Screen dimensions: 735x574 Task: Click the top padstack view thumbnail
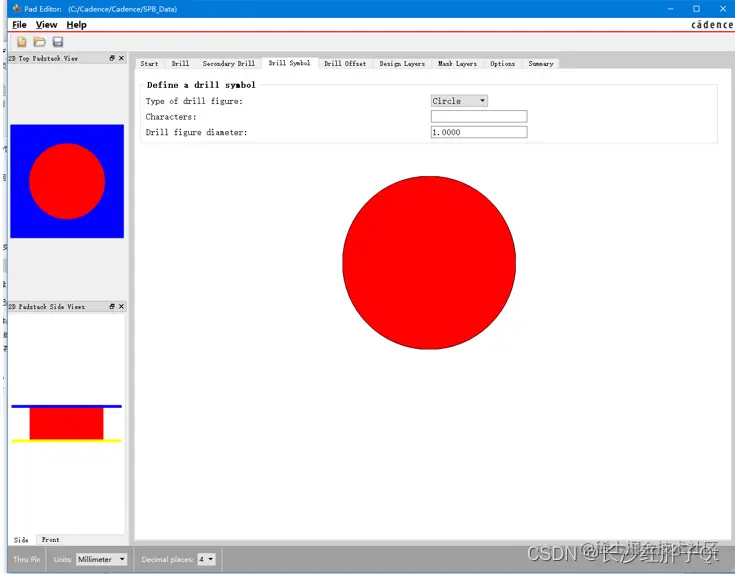coord(67,181)
